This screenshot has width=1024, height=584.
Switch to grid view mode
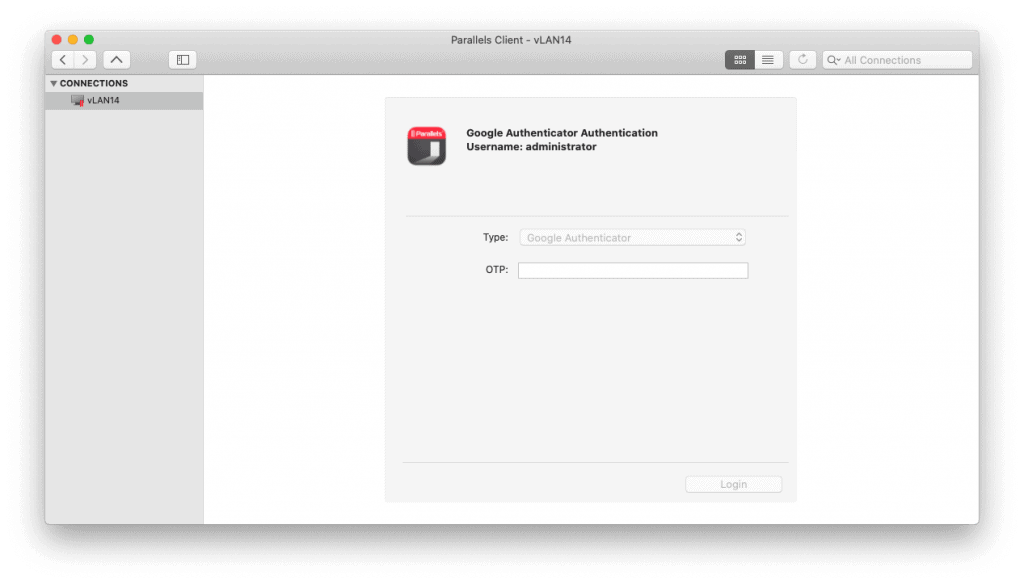(740, 59)
